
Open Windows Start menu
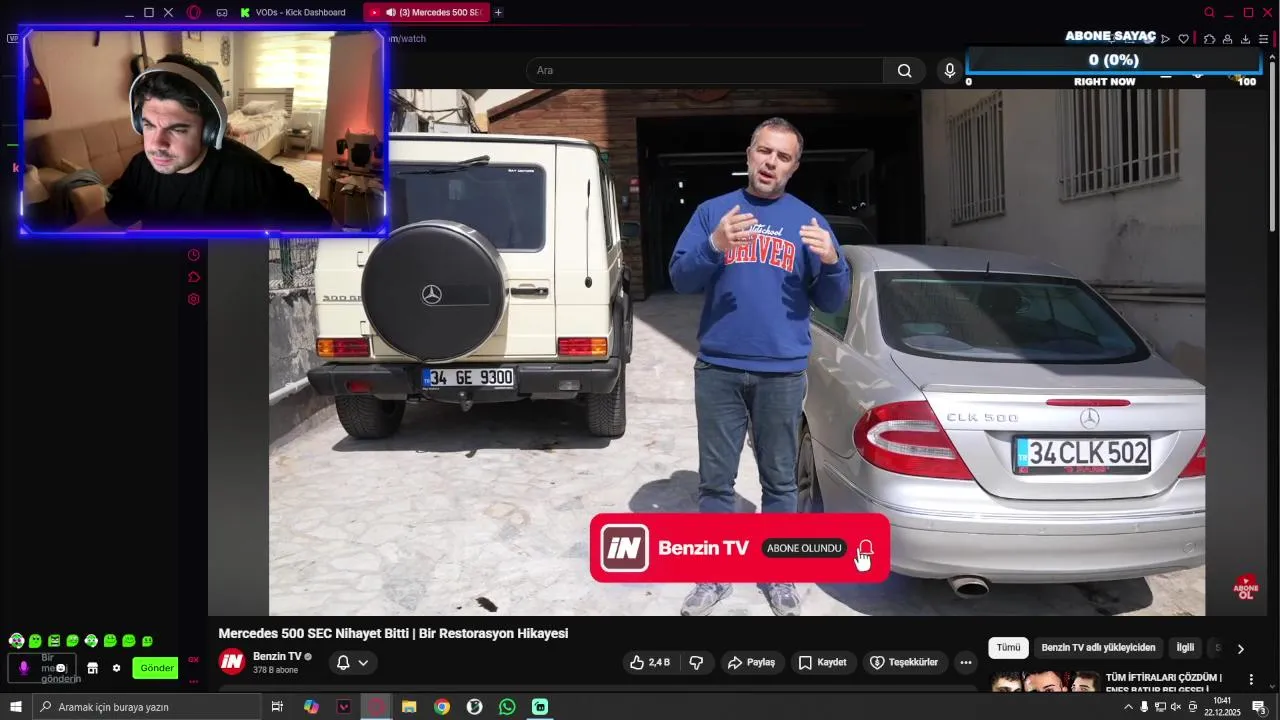point(16,707)
